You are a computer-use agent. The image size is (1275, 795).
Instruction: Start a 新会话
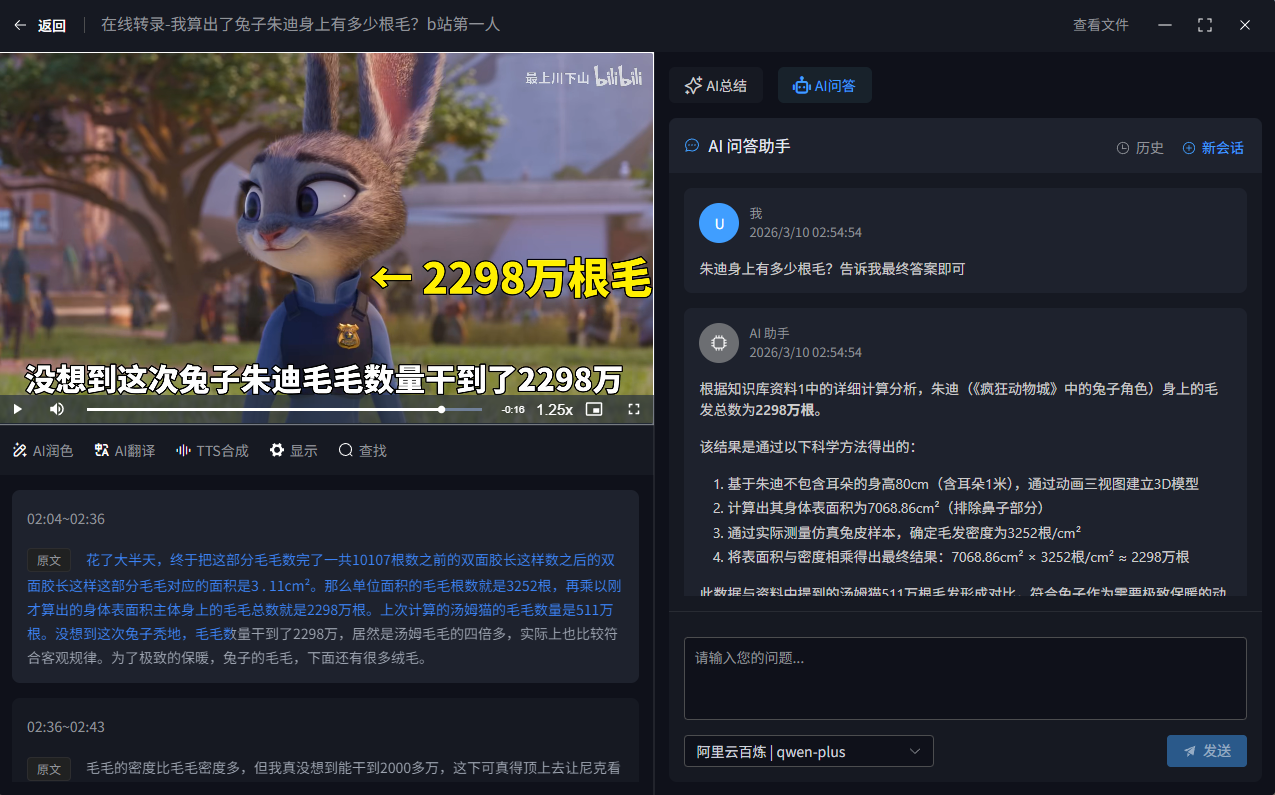1213,147
